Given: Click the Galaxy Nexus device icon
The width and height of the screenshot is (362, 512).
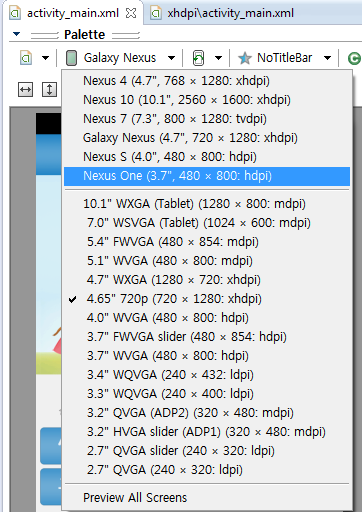Looking at the screenshot, I should (x=71, y=58).
